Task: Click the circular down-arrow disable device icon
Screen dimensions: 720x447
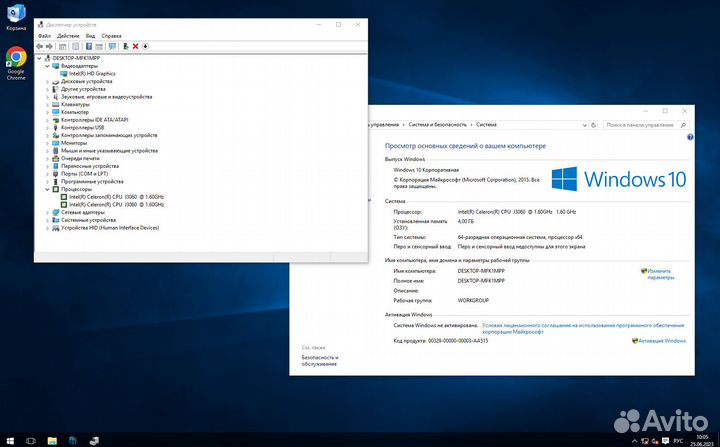Action: pyautogui.click(x=146, y=46)
